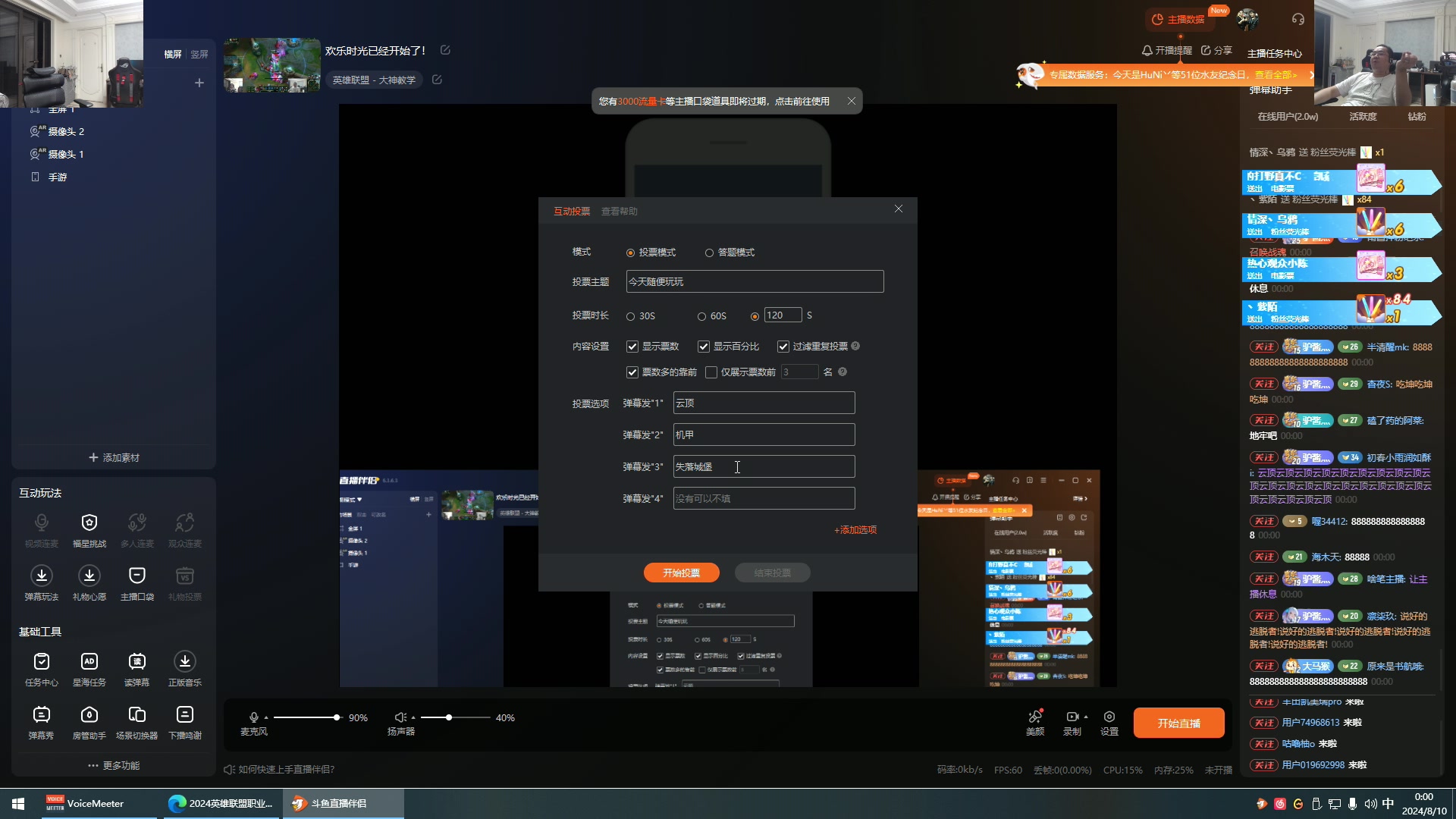Mute the speaker 扬声器 icon
The image size is (1456, 819).
click(x=400, y=717)
